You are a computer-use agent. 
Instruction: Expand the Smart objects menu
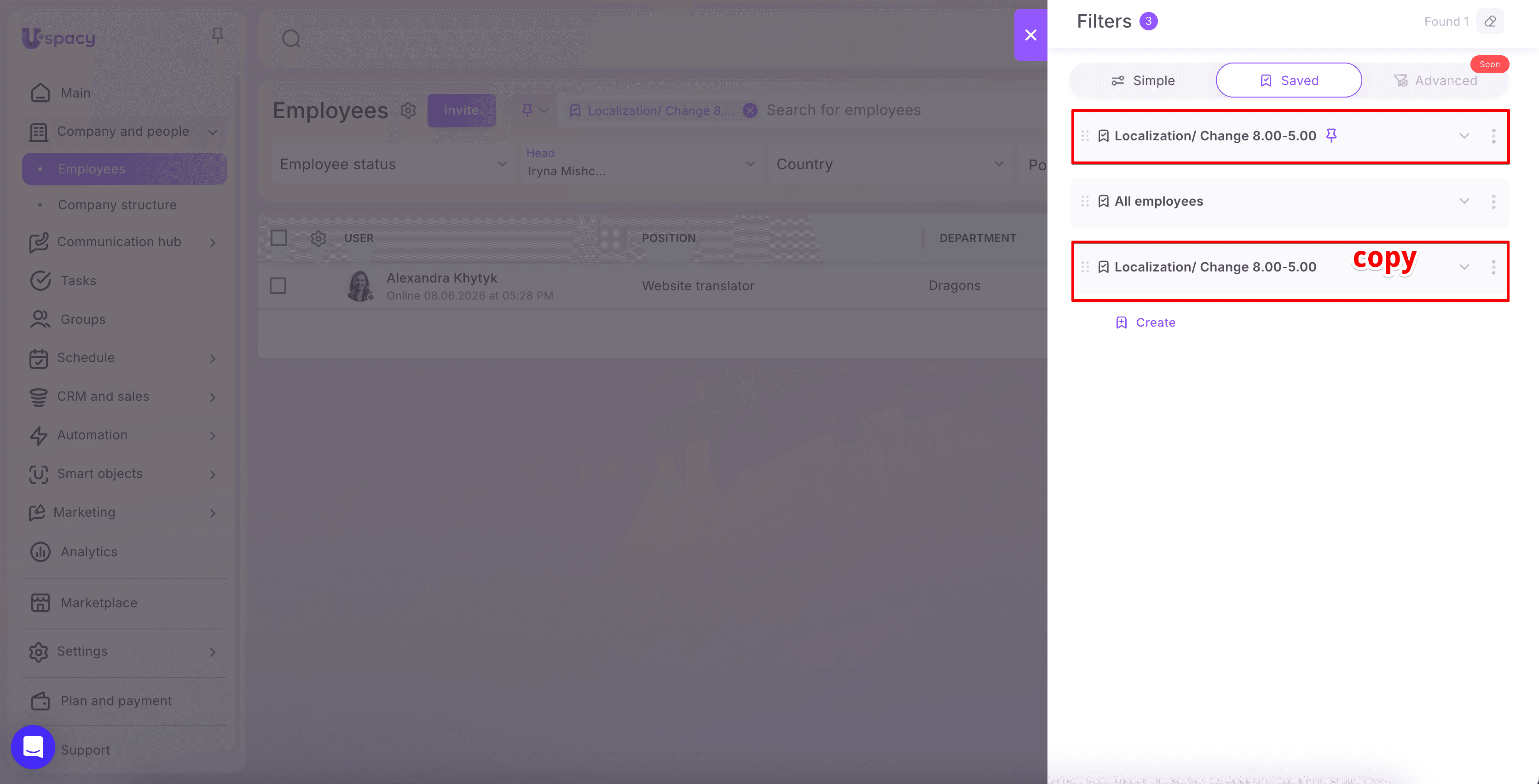click(212, 474)
